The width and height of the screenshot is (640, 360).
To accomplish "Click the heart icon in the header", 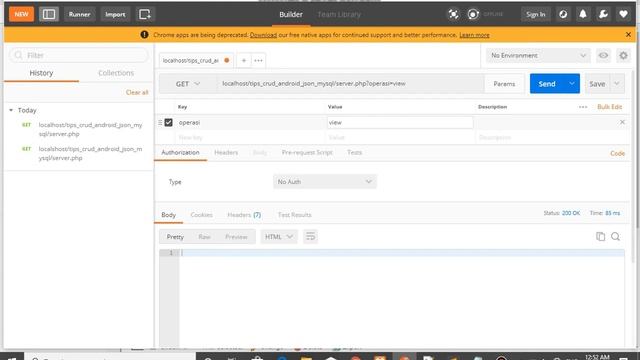I will [623, 14].
